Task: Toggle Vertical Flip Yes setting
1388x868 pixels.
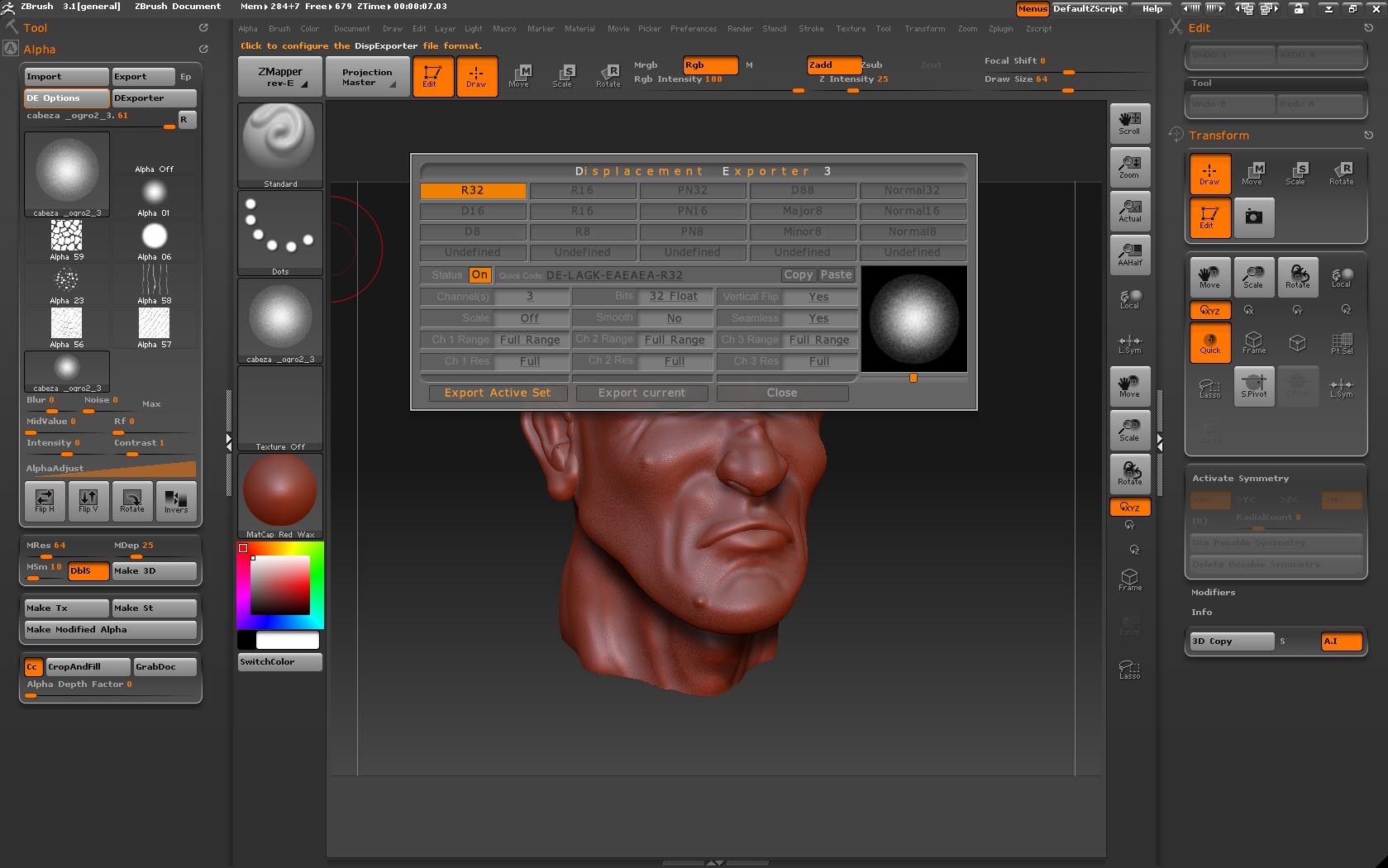Action: pyautogui.click(x=818, y=297)
